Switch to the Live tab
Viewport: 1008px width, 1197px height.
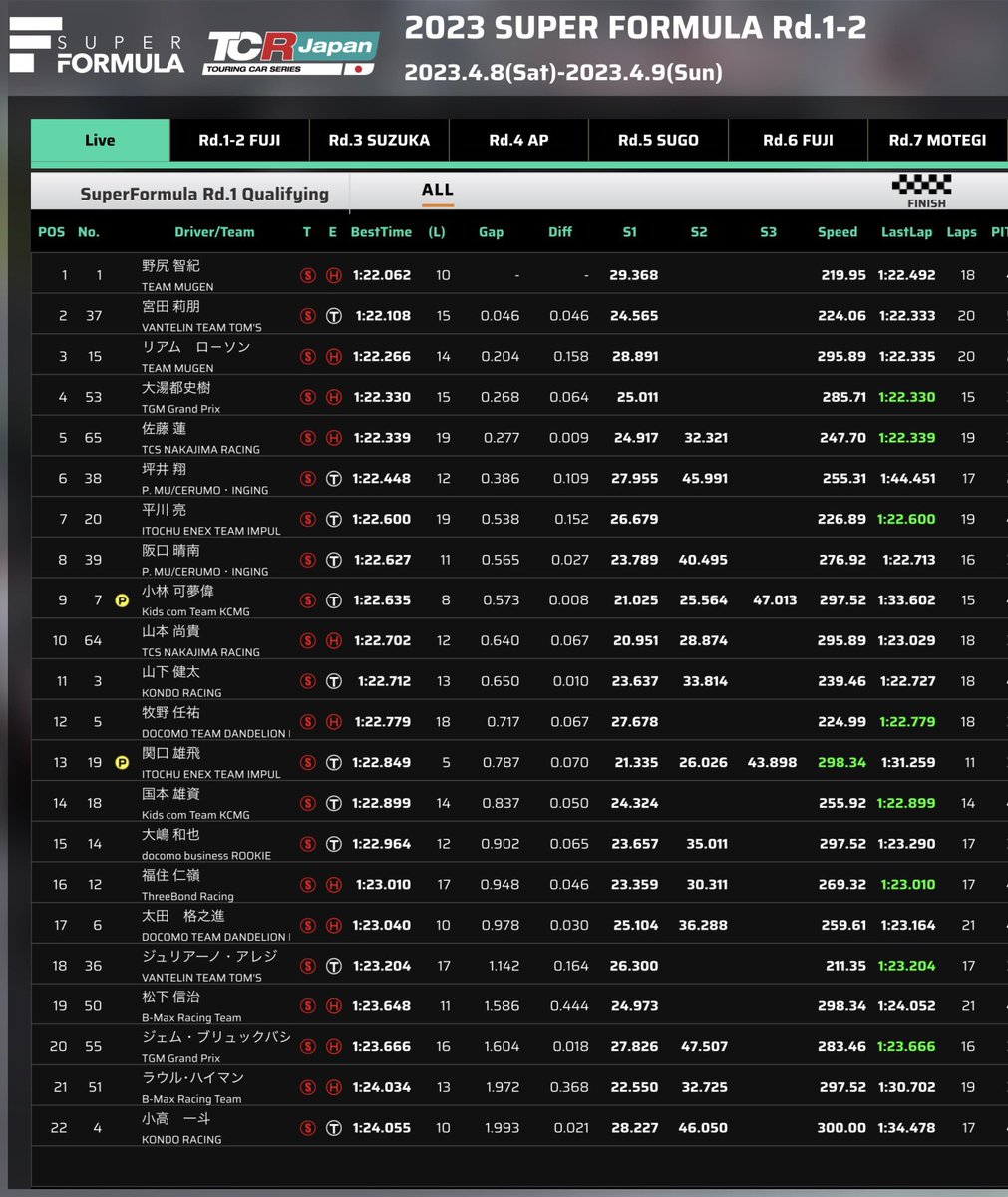[100, 140]
